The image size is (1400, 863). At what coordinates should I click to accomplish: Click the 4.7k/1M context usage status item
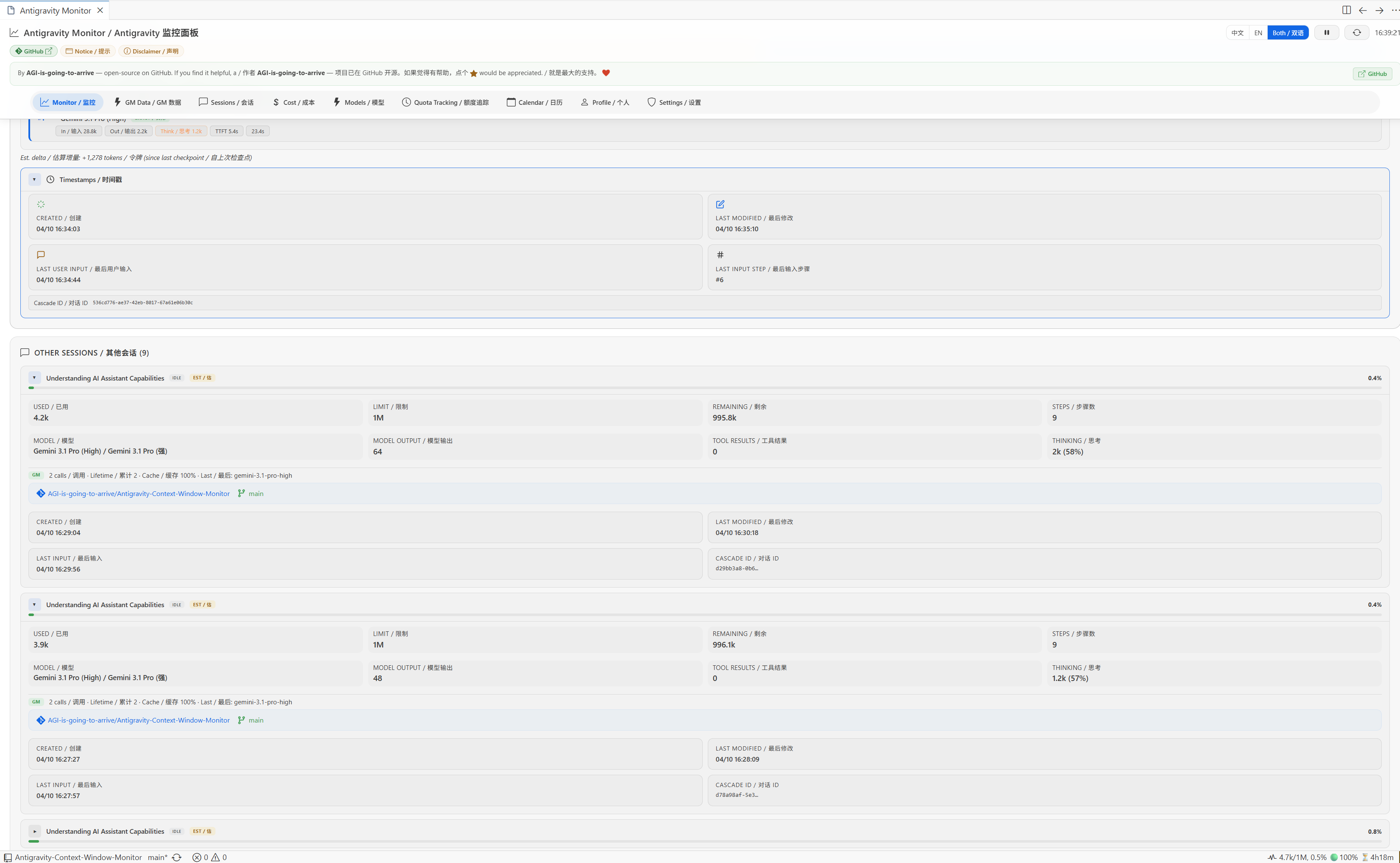click(x=1297, y=857)
